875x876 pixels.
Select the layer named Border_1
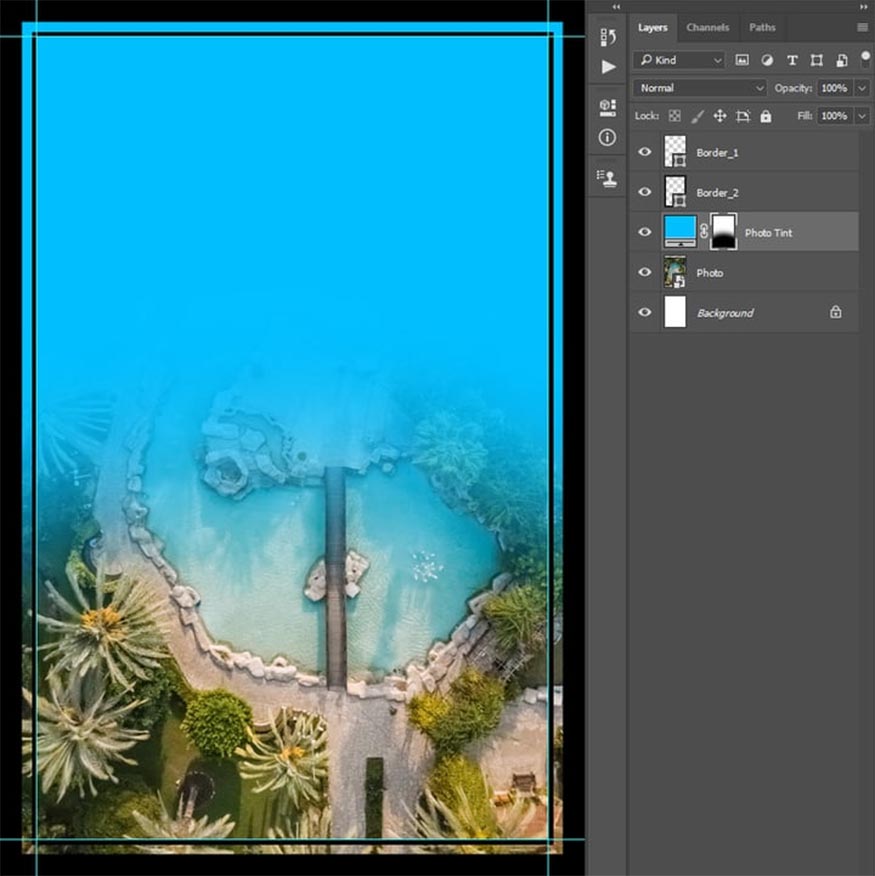(x=717, y=153)
